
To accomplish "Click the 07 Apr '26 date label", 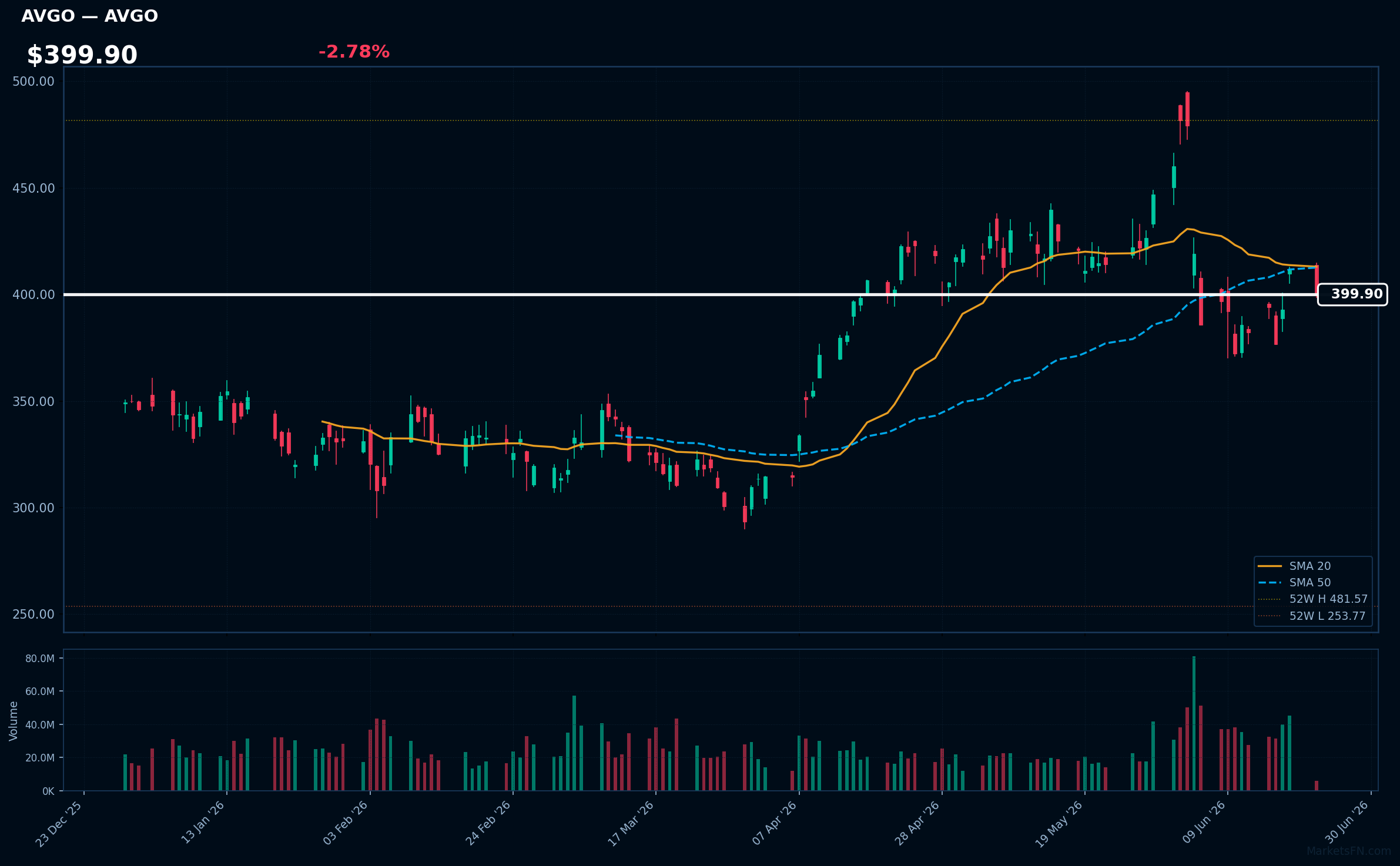I will point(775,823).
